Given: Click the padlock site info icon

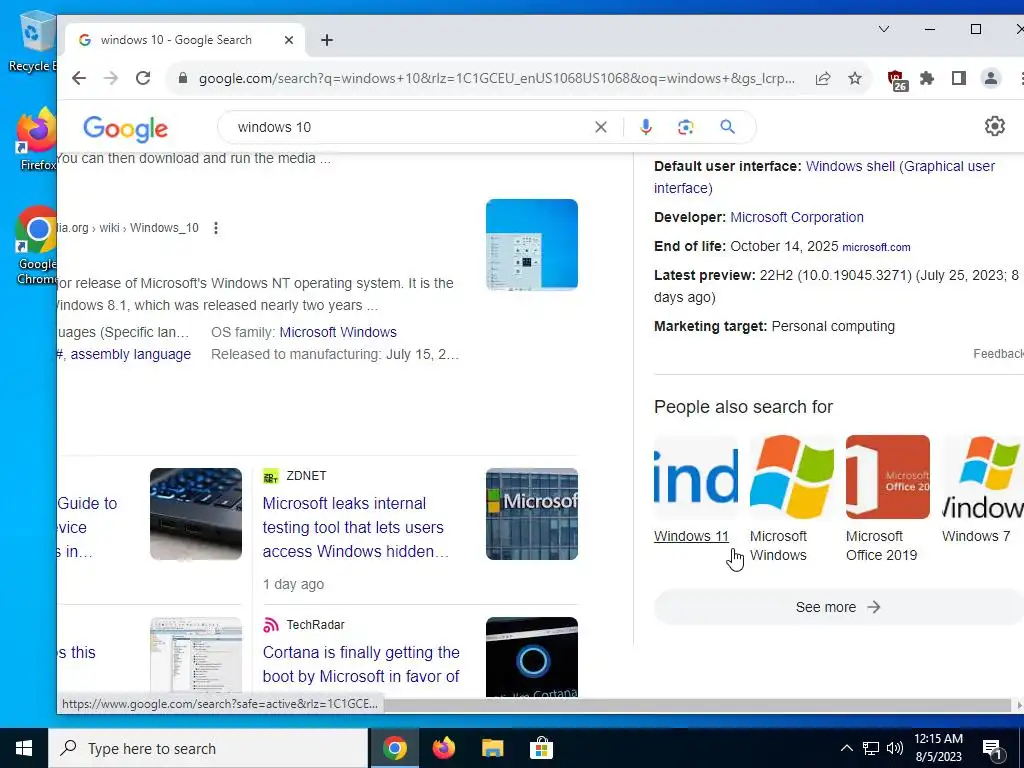Looking at the screenshot, I should tap(183, 78).
